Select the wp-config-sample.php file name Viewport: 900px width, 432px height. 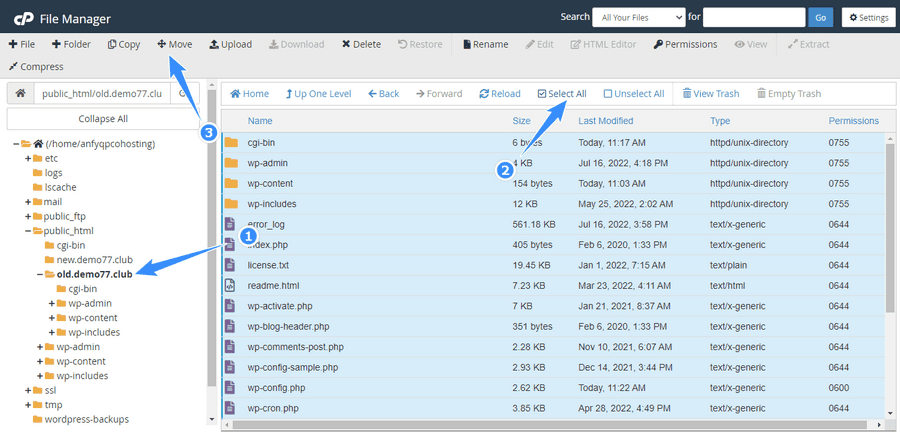coord(293,367)
